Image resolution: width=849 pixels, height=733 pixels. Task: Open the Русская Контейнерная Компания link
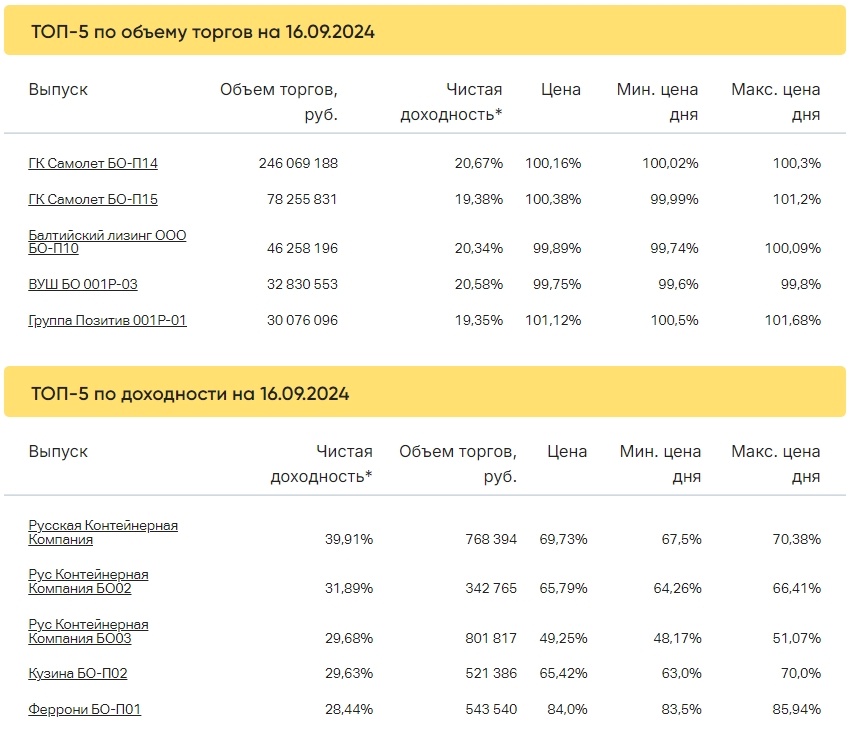click(x=103, y=532)
